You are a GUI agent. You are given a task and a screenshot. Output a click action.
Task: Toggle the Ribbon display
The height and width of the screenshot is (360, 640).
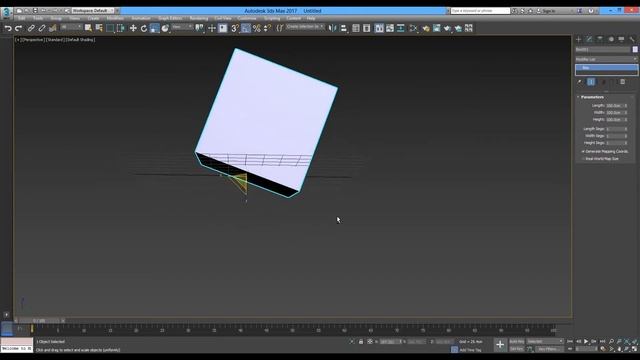379,28
